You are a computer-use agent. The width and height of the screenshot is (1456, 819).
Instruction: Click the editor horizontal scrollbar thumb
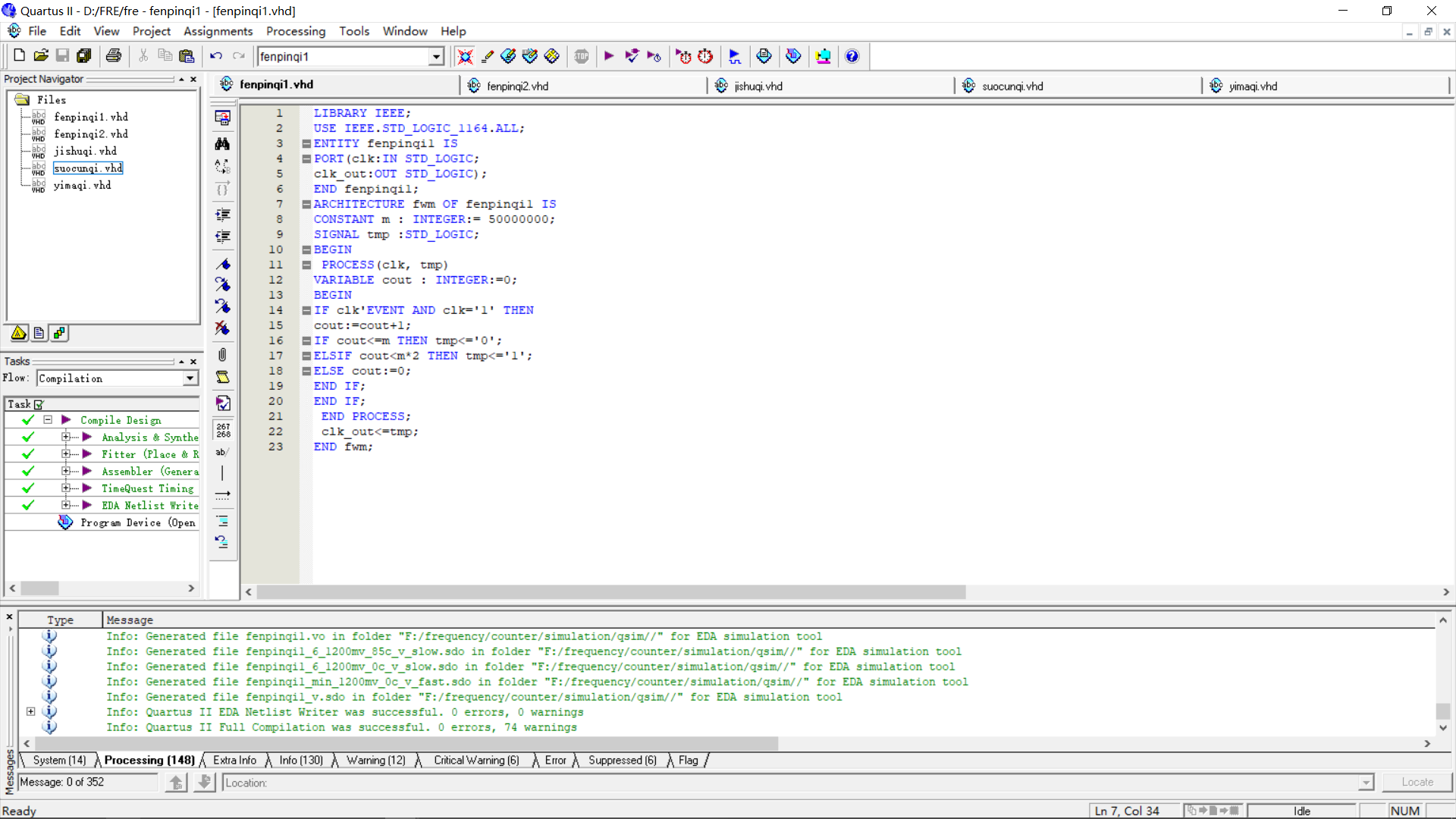[x=610, y=591]
